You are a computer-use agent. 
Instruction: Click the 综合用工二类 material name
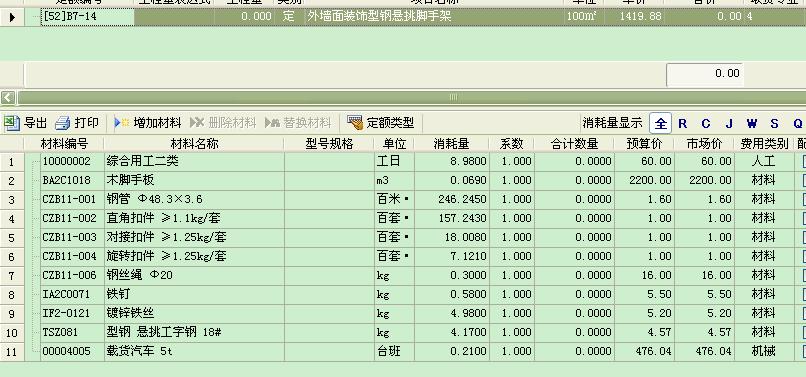[x=142, y=161]
